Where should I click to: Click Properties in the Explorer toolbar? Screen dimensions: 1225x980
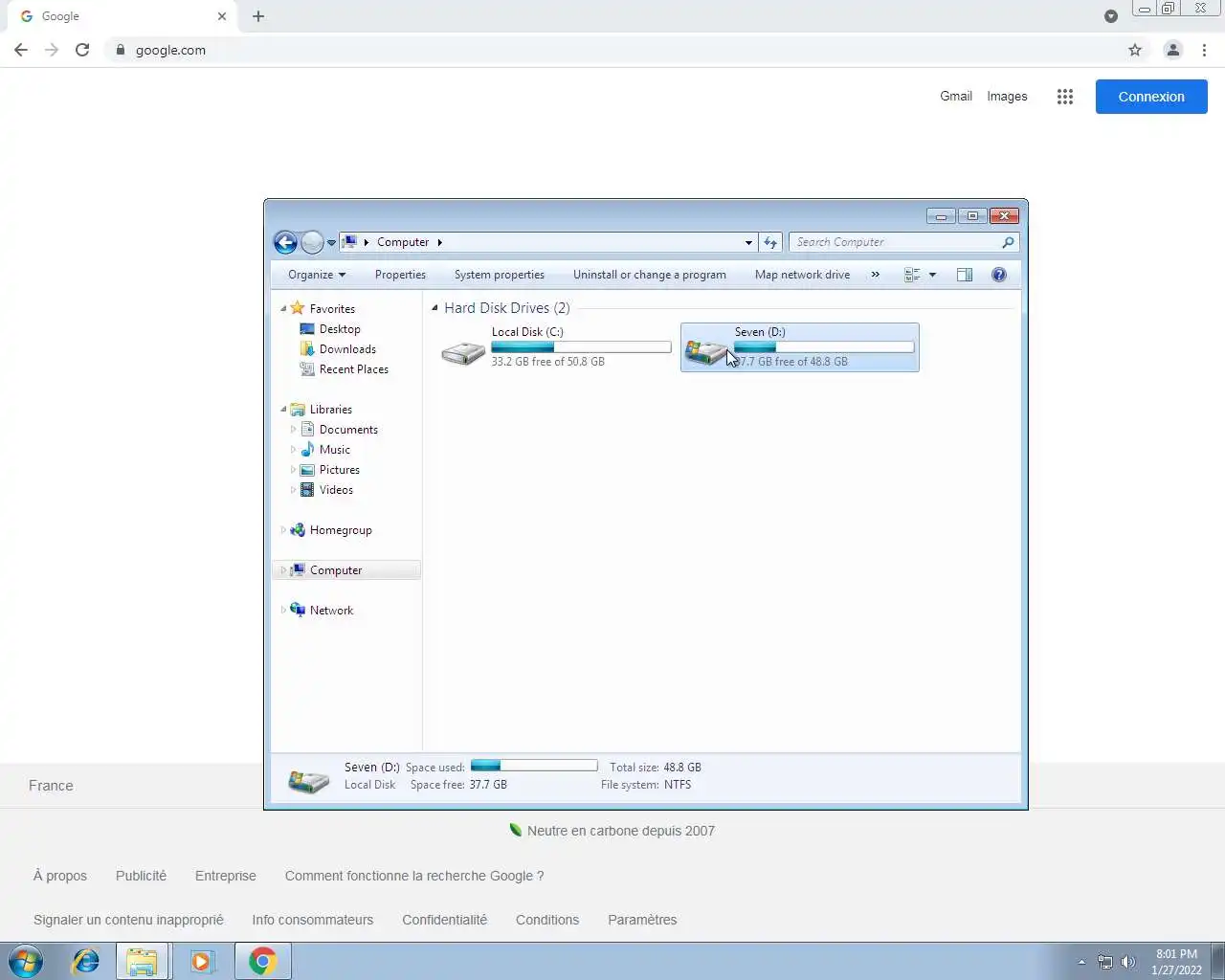400,275
